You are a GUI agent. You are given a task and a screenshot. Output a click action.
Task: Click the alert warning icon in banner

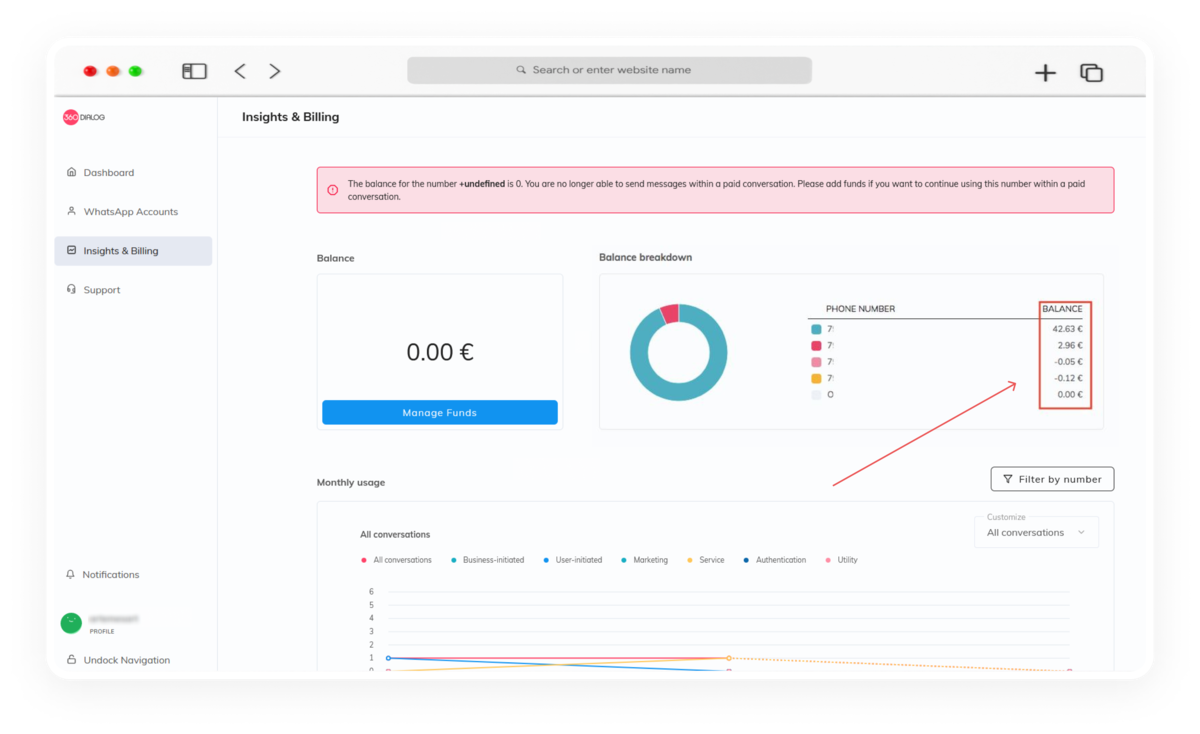333,189
